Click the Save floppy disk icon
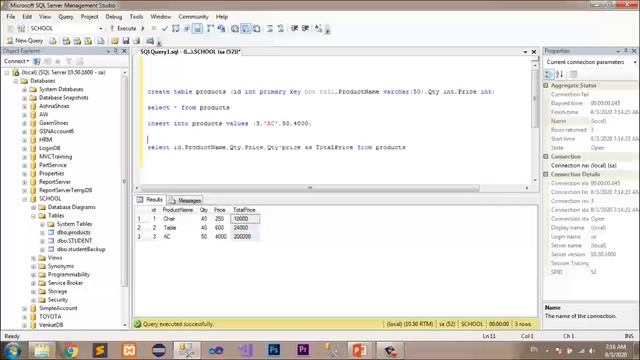Image resolution: width=640 pixels, height=360 pixels. click(126, 41)
